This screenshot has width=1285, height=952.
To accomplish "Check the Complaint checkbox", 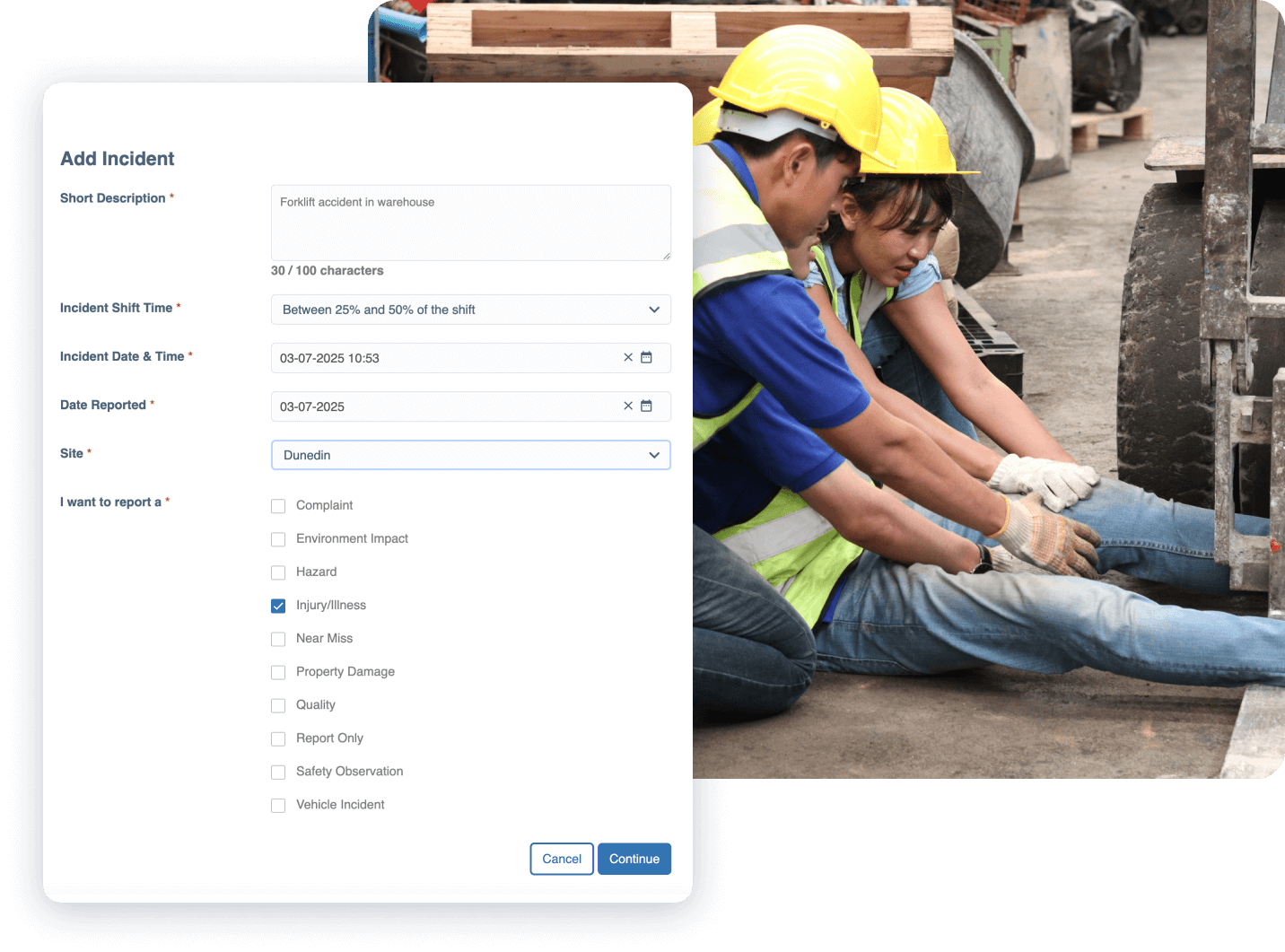I will (x=278, y=506).
